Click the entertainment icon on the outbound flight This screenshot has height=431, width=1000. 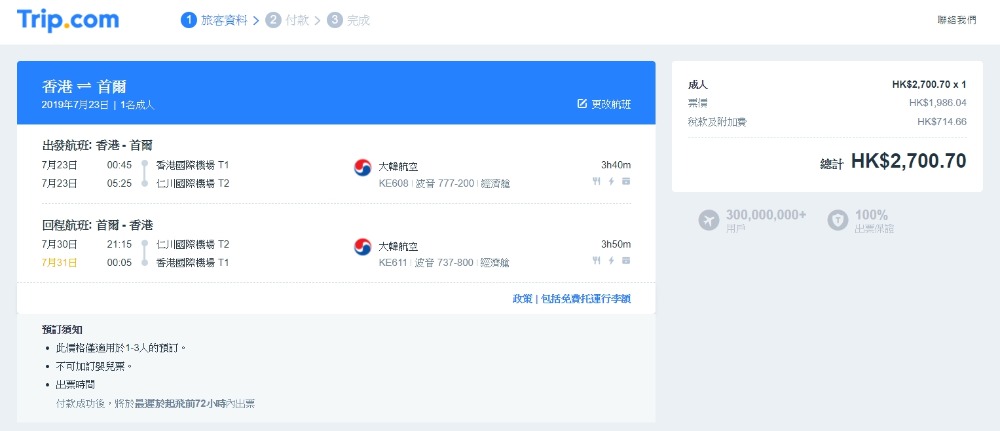pyautogui.click(x=626, y=181)
